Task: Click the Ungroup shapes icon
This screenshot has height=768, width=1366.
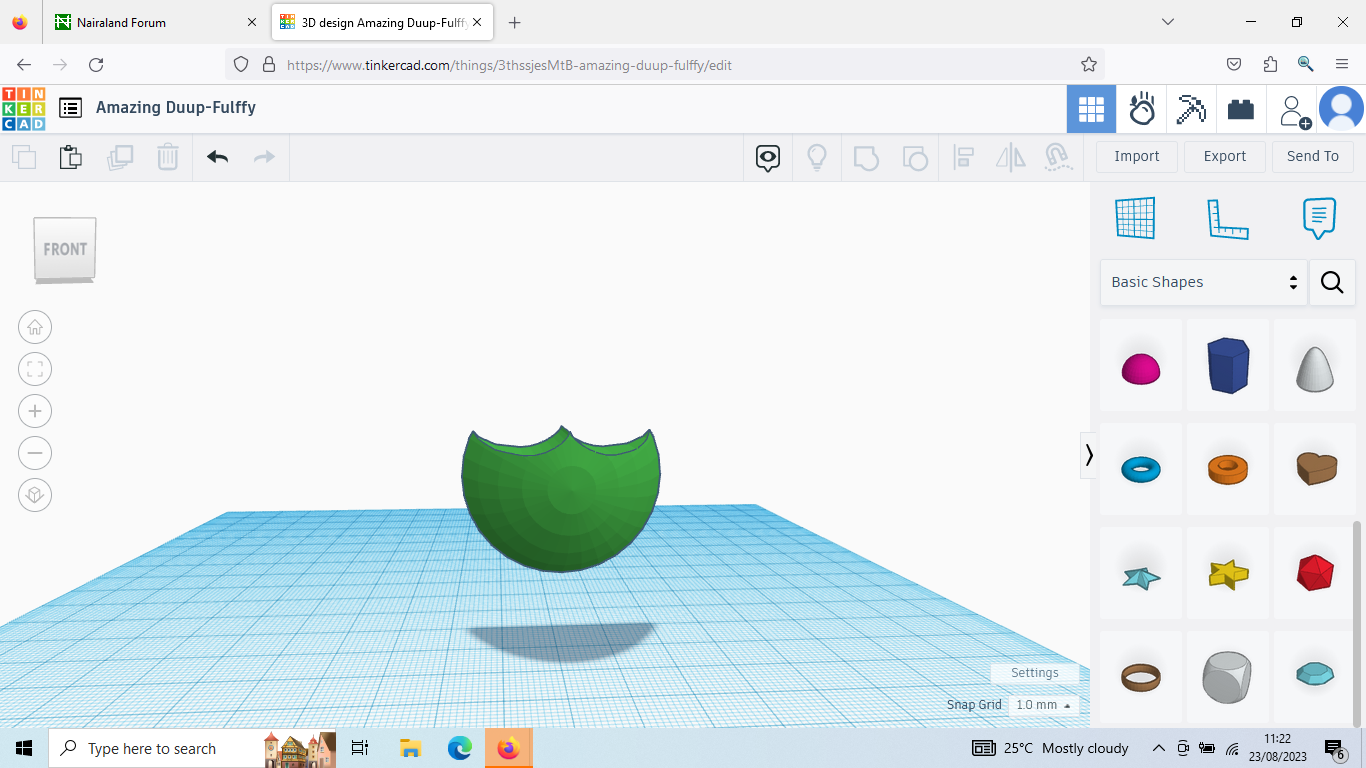Action: click(914, 158)
